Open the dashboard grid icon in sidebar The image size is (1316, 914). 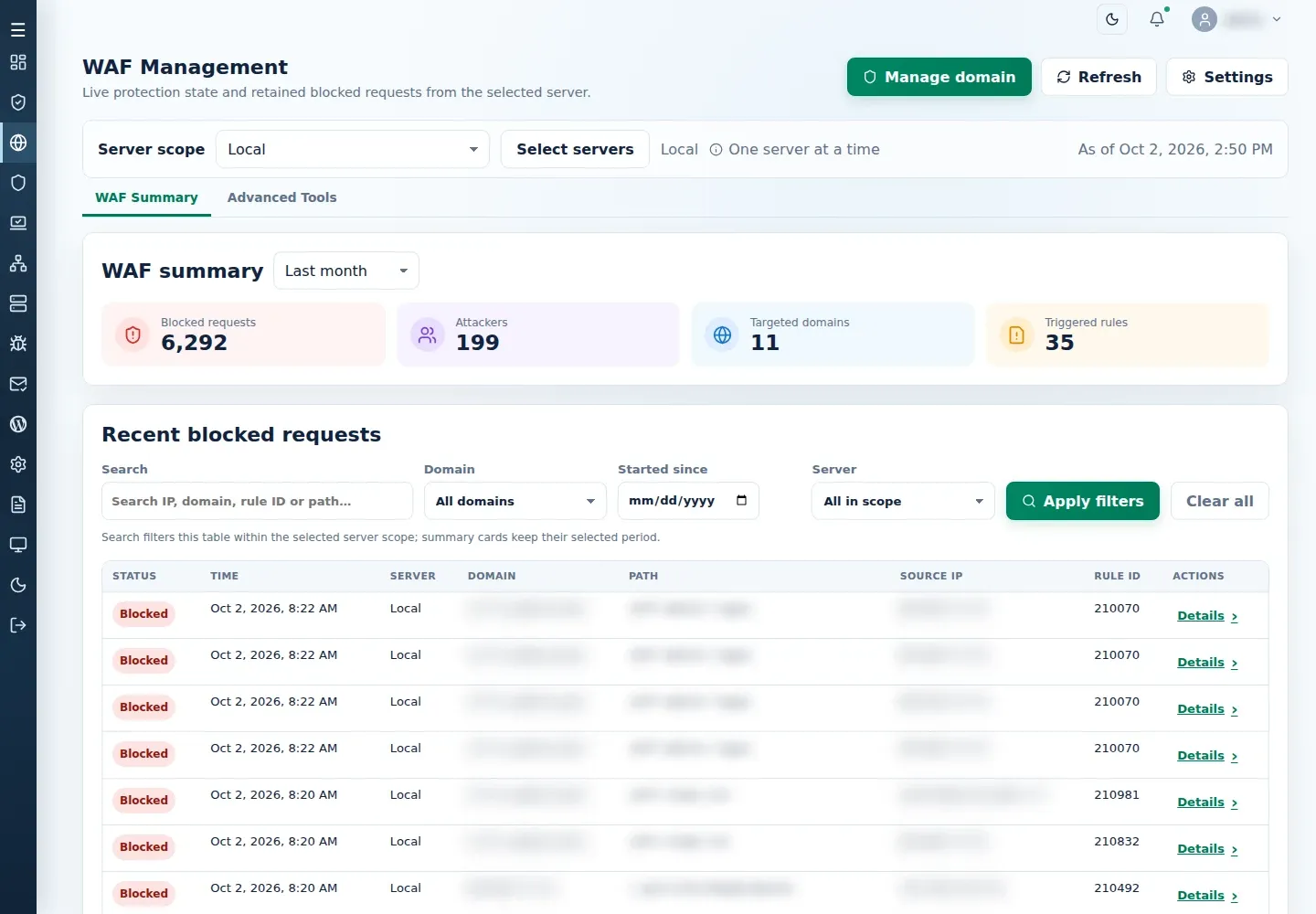pos(18,62)
